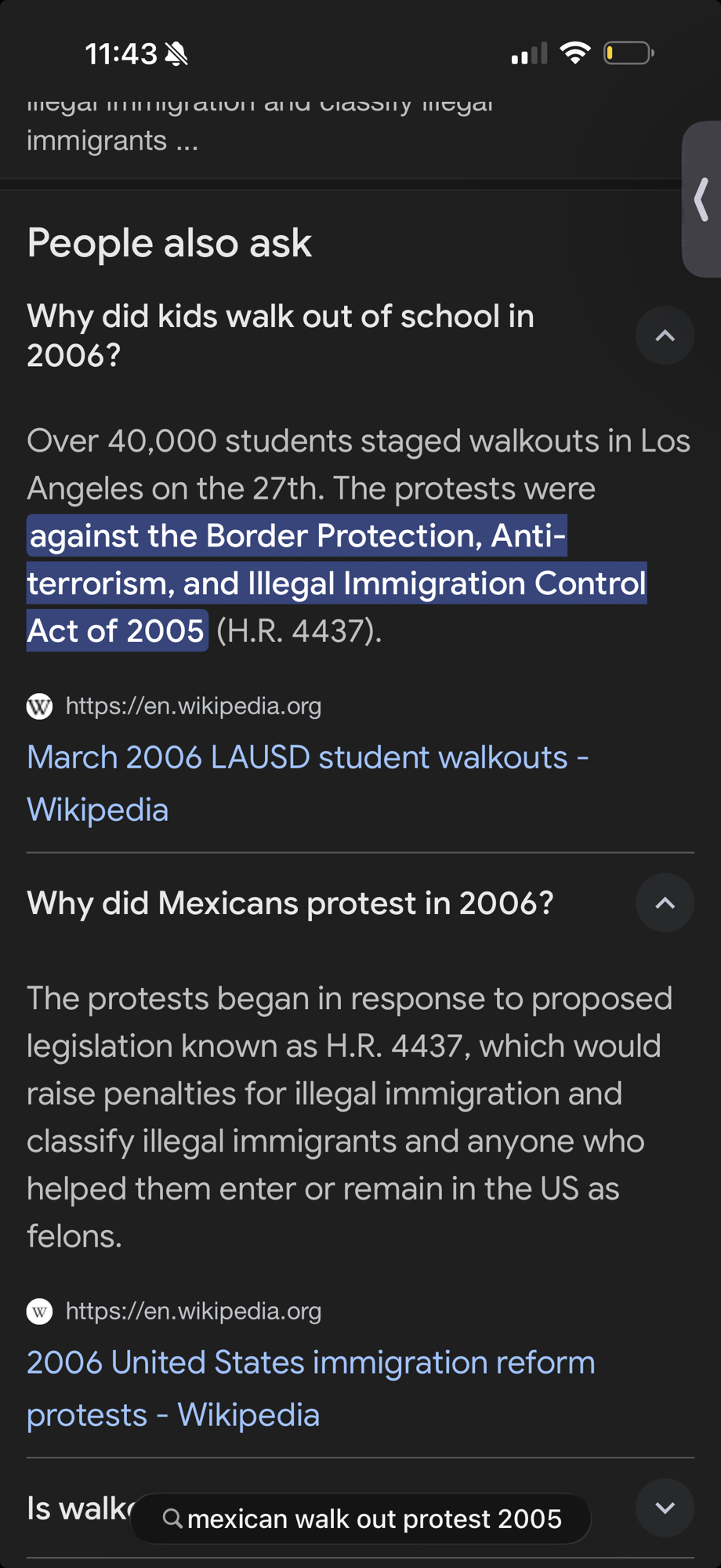
Task: Tap the silent mode bell icon
Action: (x=177, y=54)
